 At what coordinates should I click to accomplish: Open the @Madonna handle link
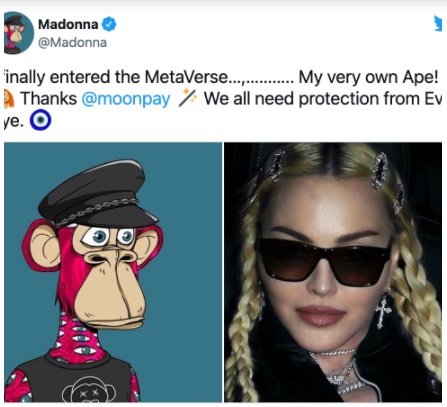tap(72, 43)
